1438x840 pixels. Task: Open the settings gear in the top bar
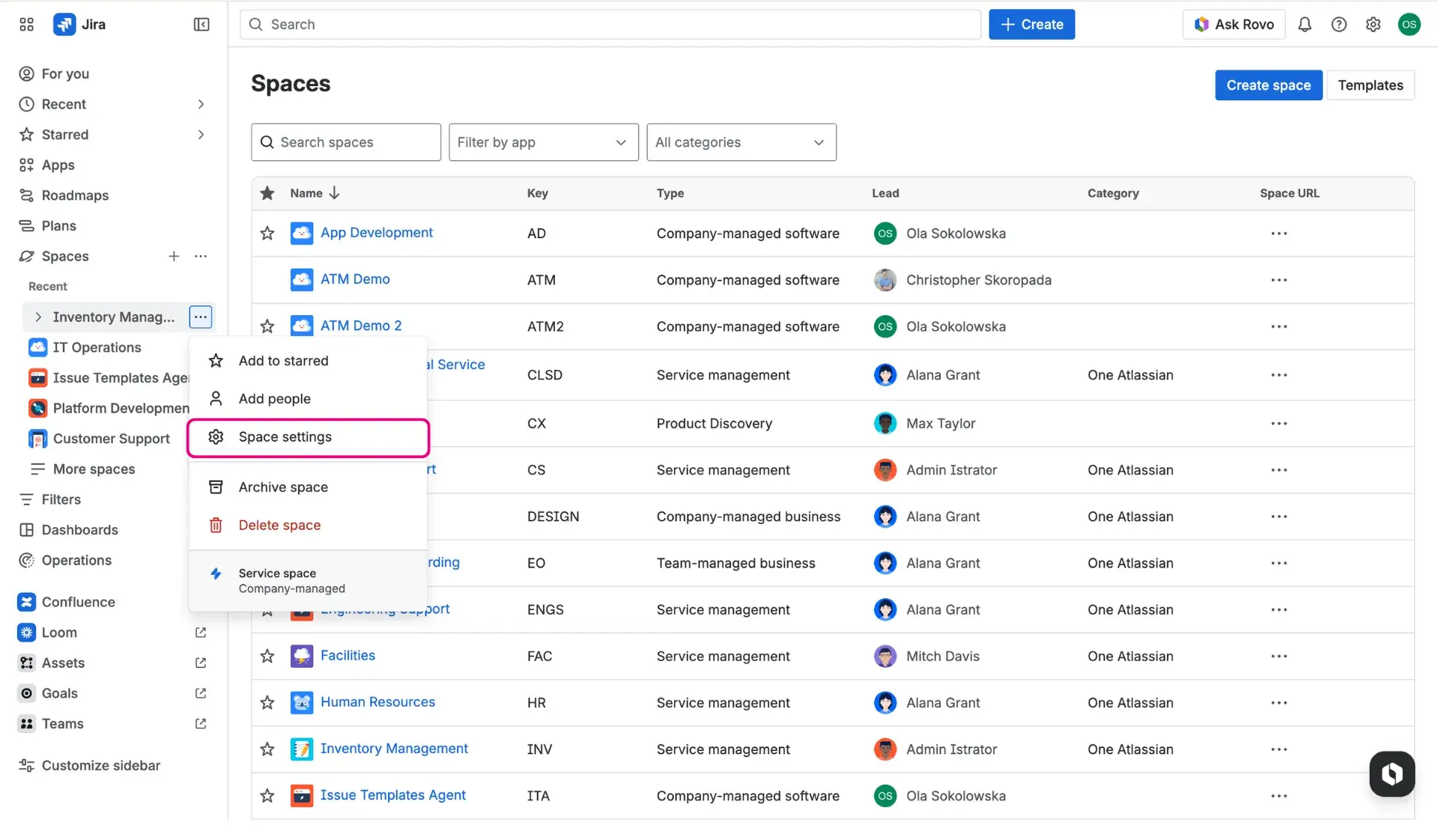(x=1373, y=25)
